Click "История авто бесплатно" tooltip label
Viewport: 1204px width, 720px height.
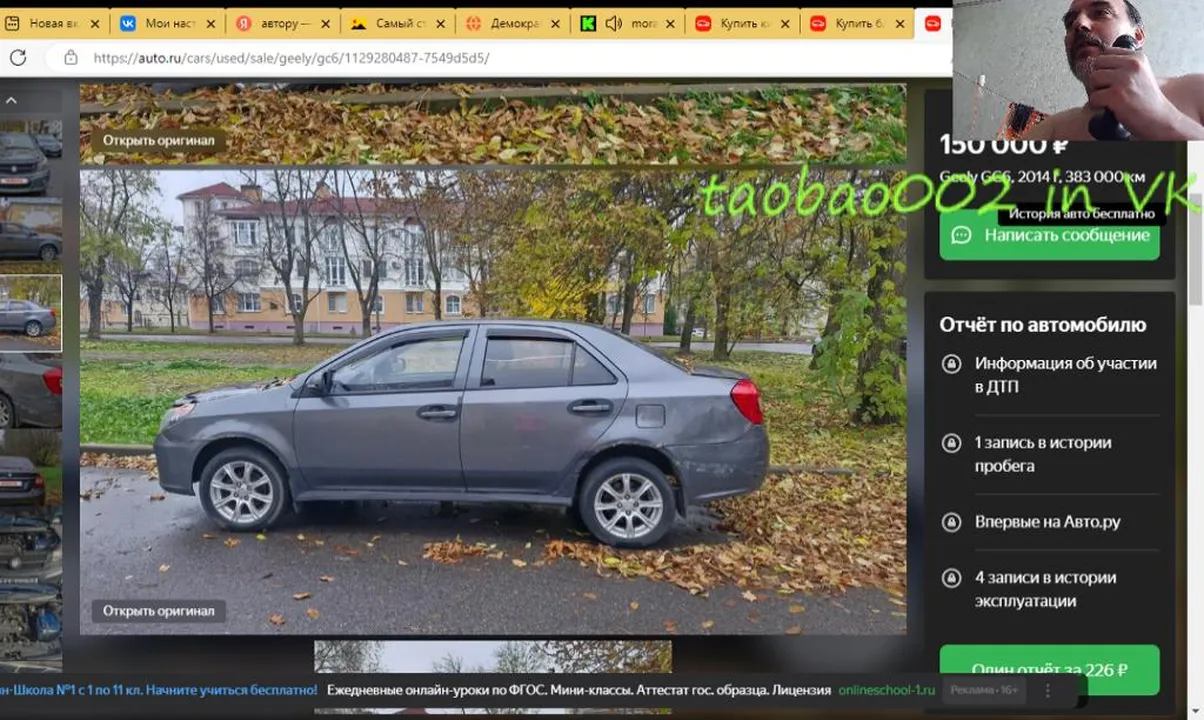tap(1081, 213)
